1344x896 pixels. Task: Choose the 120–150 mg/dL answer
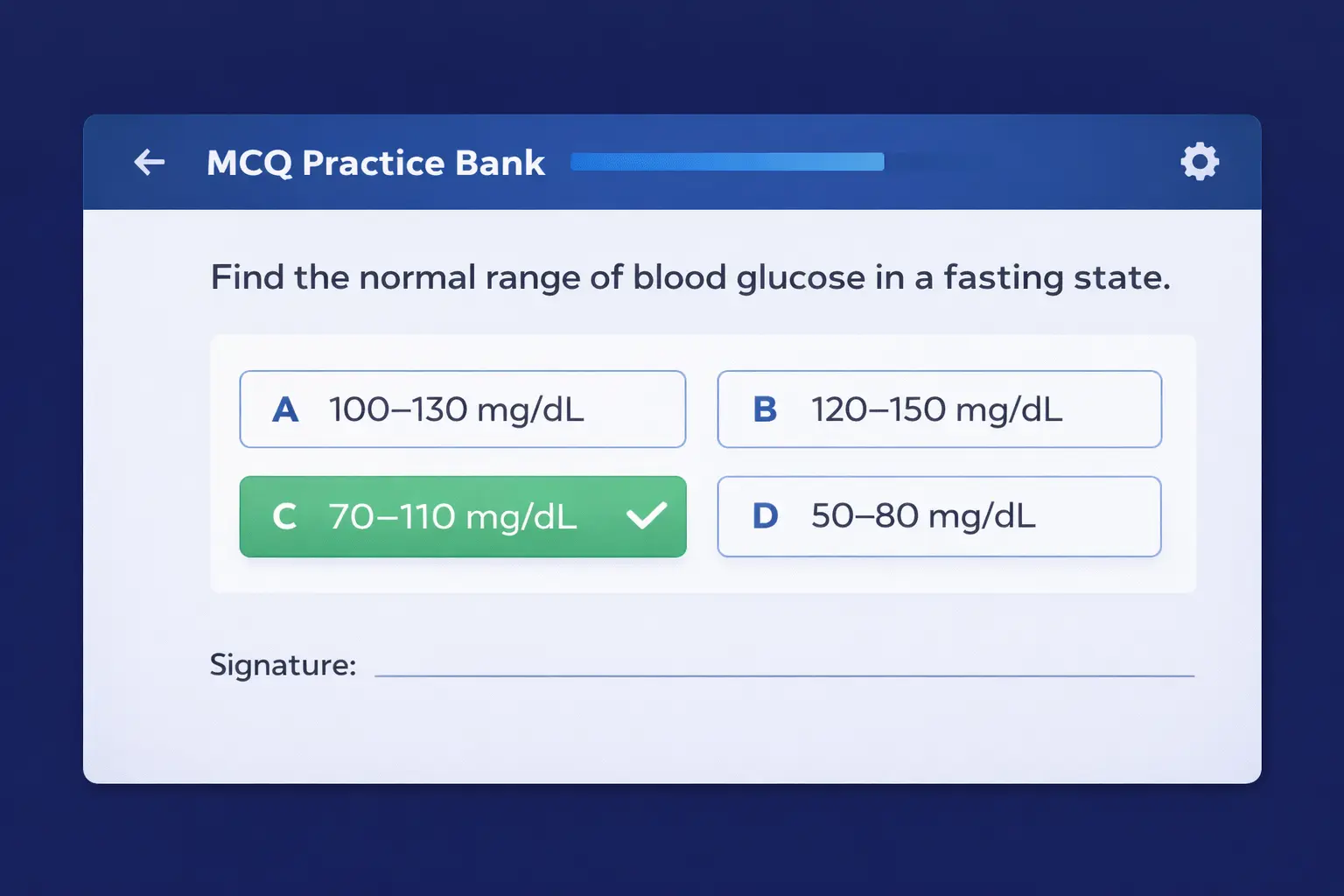click(x=937, y=409)
